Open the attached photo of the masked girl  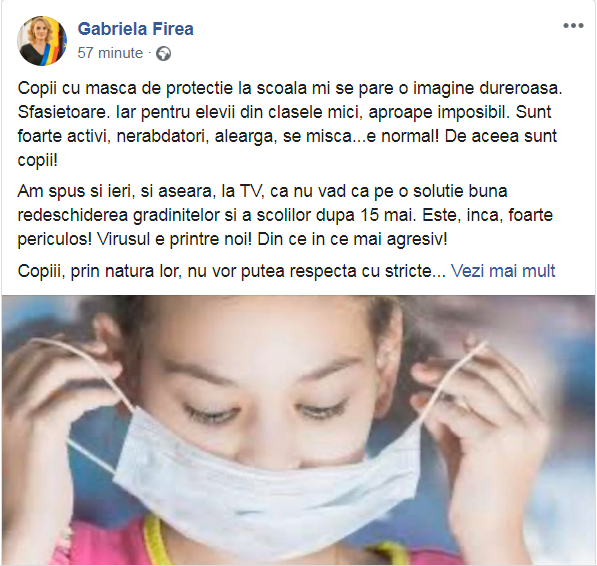tap(298, 430)
